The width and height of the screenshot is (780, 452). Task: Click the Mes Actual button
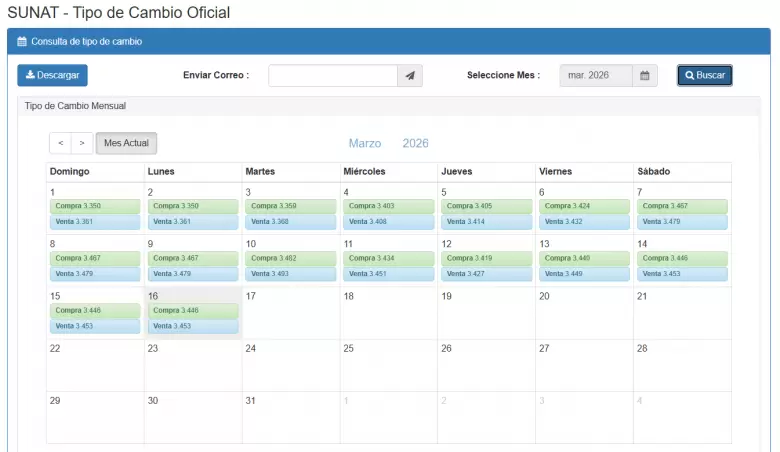pyautogui.click(x=126, y=143)
